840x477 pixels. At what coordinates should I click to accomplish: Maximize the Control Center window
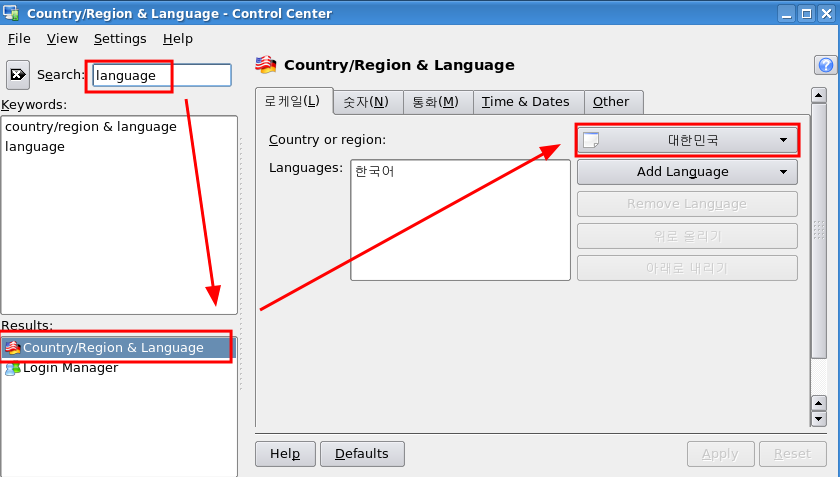(x=806, y=13)
